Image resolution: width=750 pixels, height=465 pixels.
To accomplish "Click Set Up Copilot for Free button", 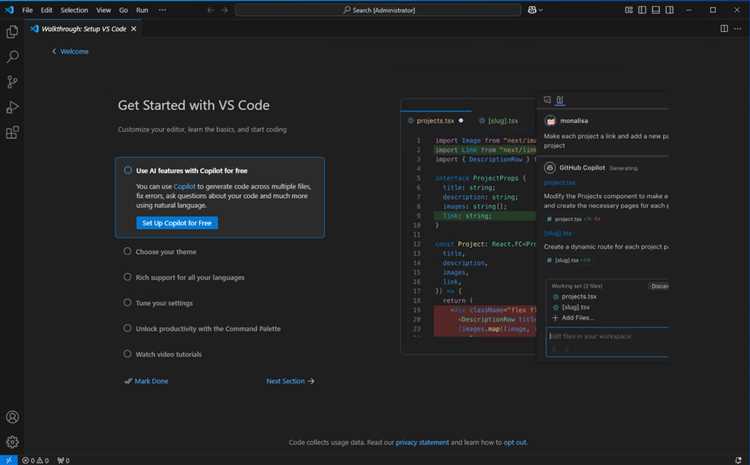I will pos(177,223).
